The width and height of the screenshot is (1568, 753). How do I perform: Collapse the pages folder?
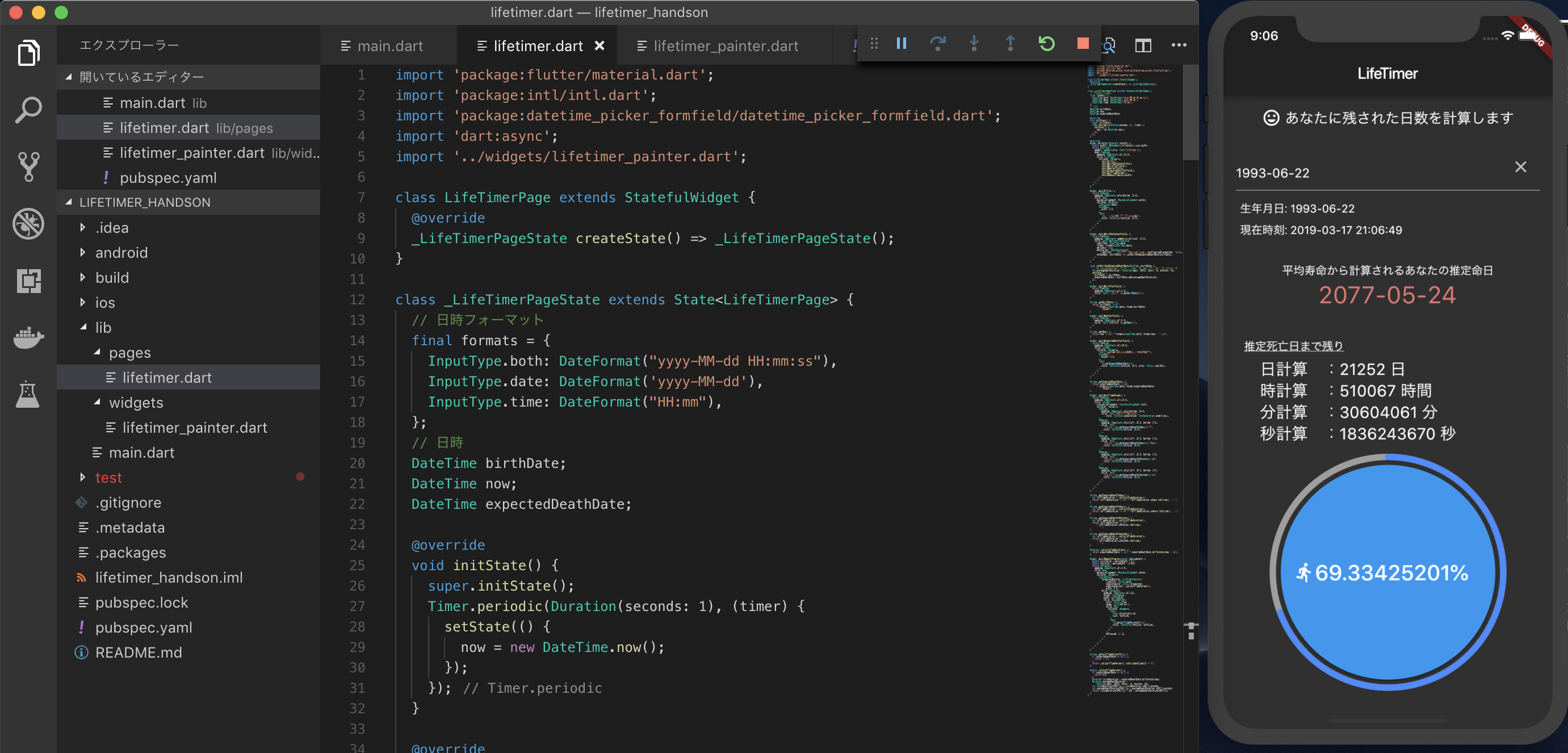click(x=188, y=353)
